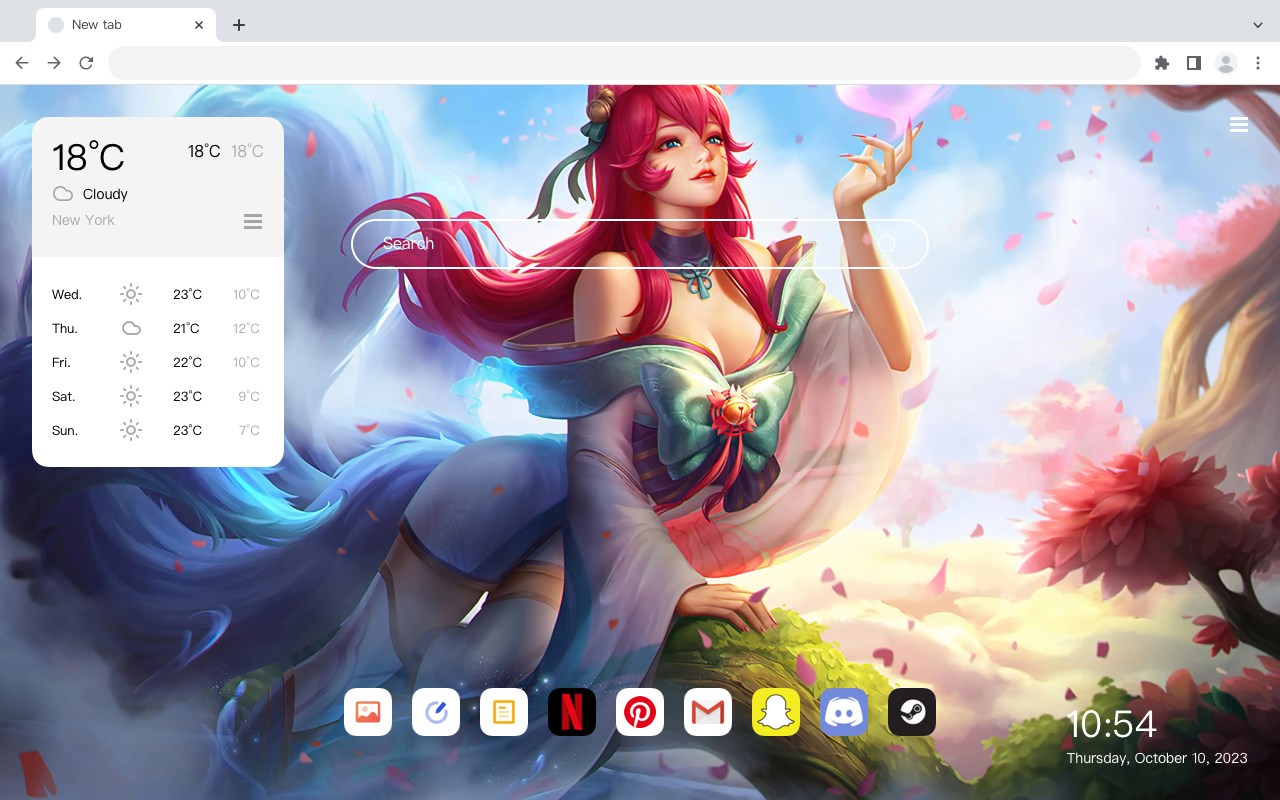This screenshot has width=1280, height=800.
Task: Launch the Discord shortcut
Action: [x=844, y=712]
